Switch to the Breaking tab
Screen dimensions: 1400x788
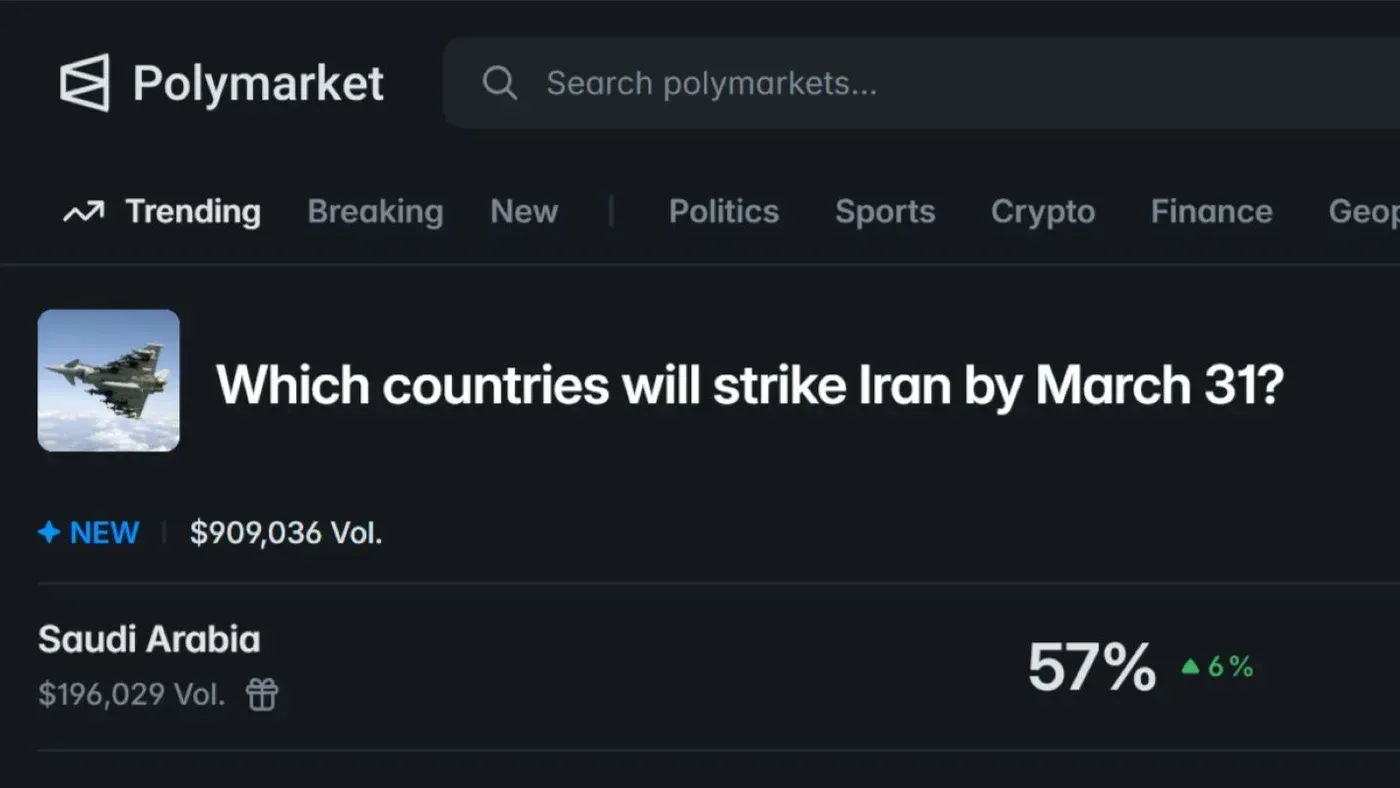pos(375,211)
